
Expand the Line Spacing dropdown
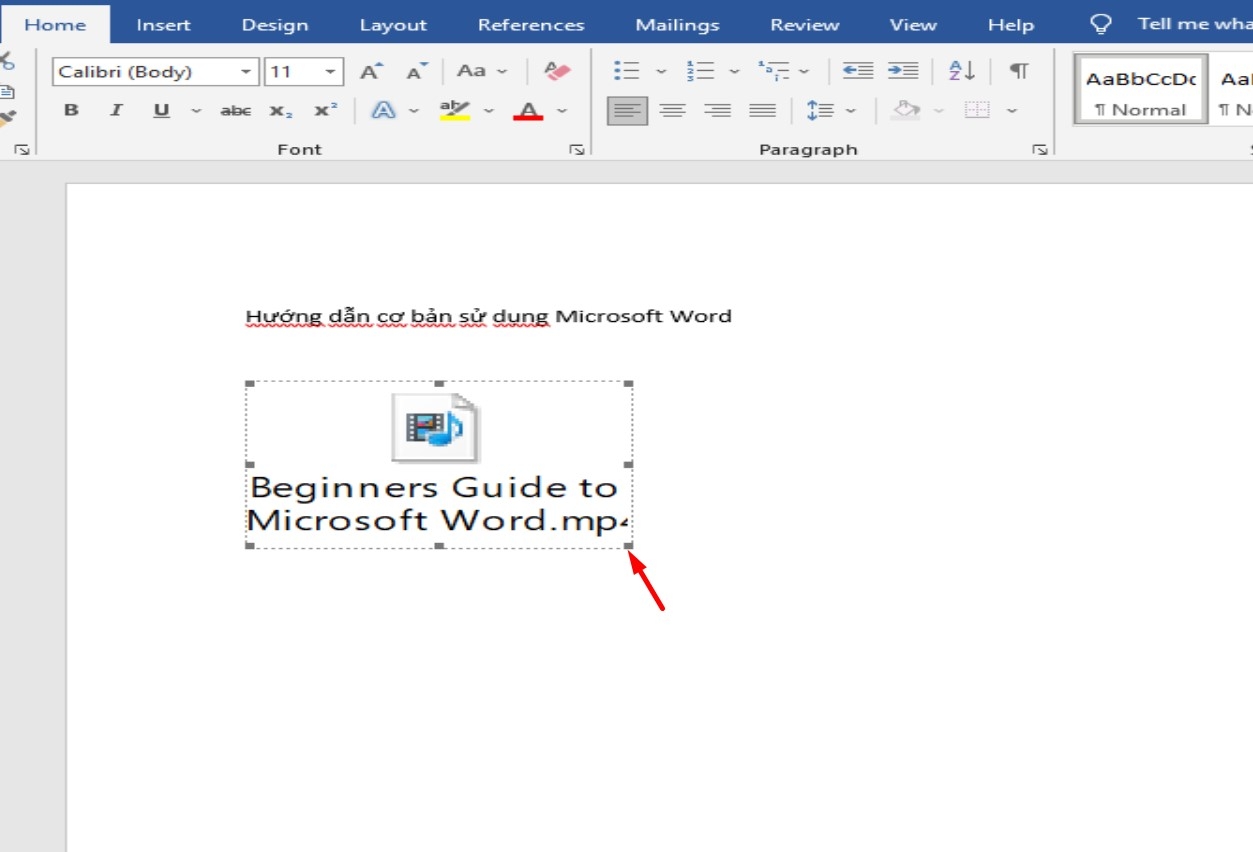(x=851, y=111)
